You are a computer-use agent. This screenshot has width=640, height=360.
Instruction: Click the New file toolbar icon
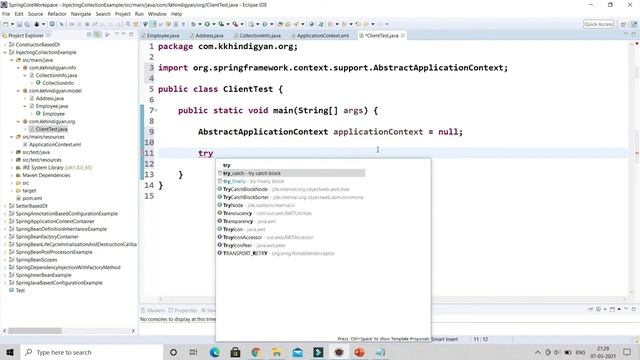(5, 24)
